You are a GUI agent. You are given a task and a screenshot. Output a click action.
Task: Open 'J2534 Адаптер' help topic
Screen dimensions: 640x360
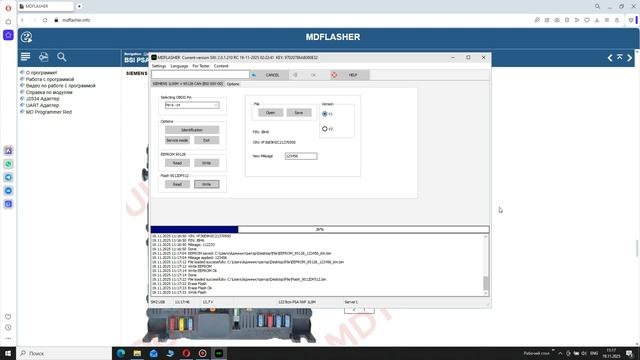point(42,99)
